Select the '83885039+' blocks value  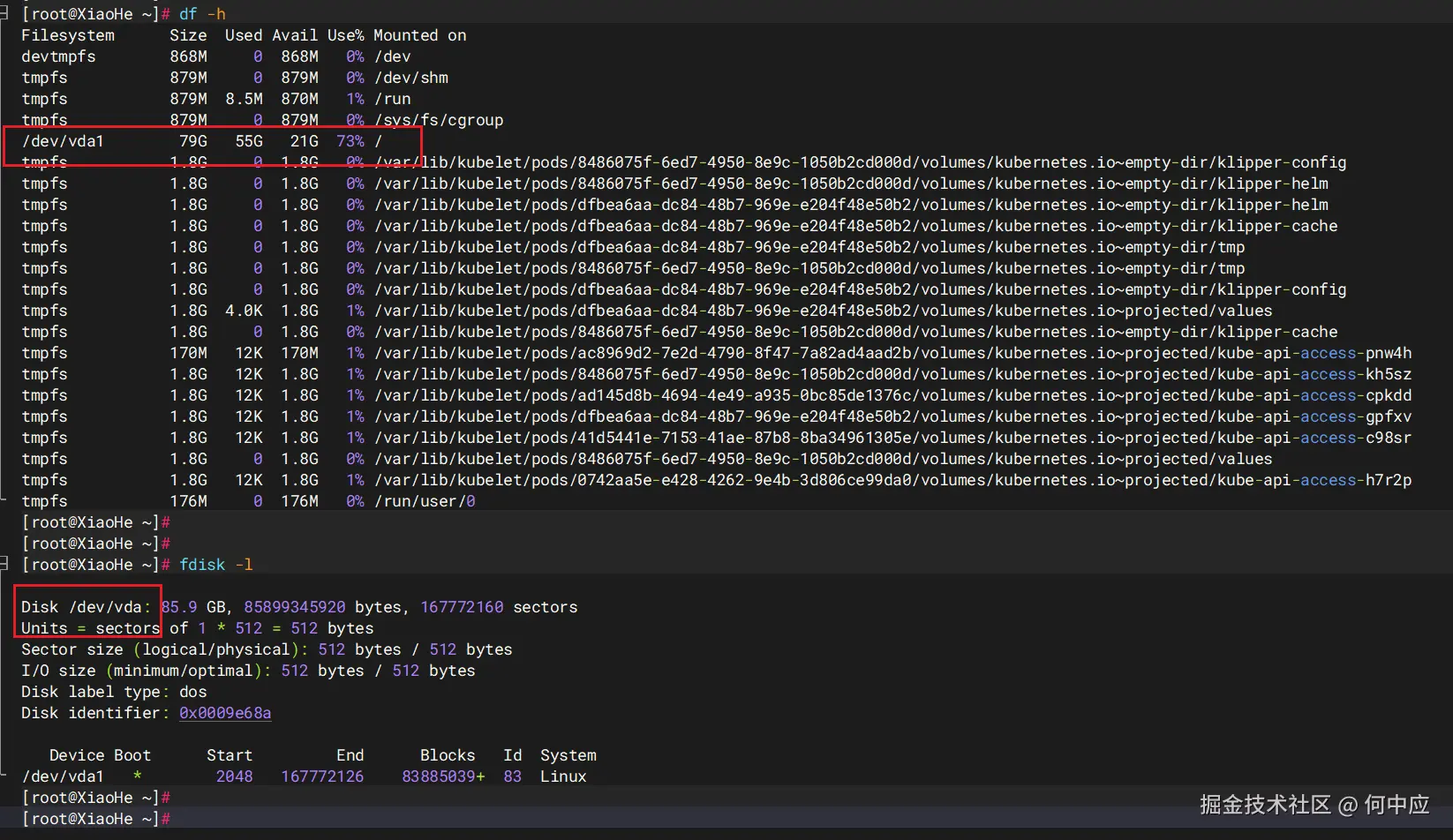(443, 776)
